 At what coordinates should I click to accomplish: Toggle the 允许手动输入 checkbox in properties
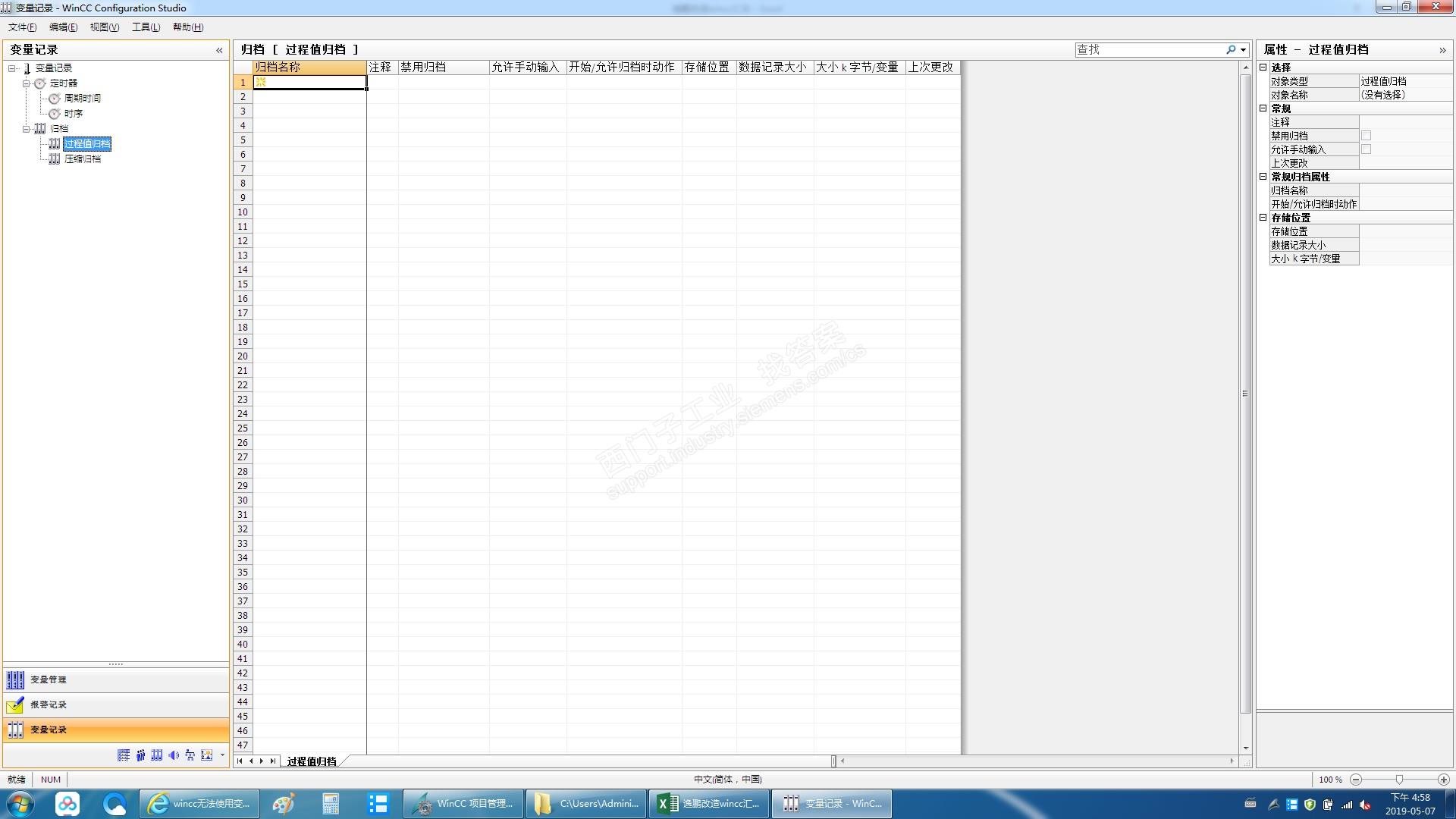click(x=1366, y=149)
